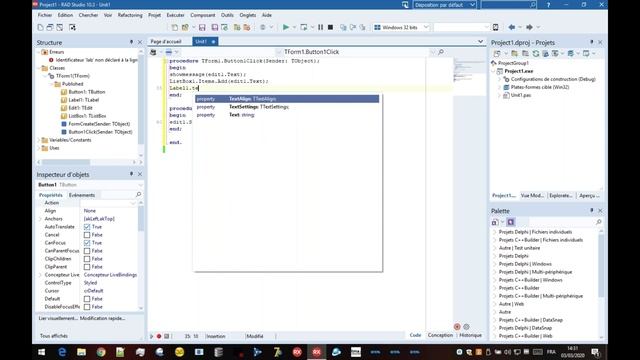640x360 pixels.
Task: Click the search icon in the Inspecteur d'objets
Action: click(138, 195)
